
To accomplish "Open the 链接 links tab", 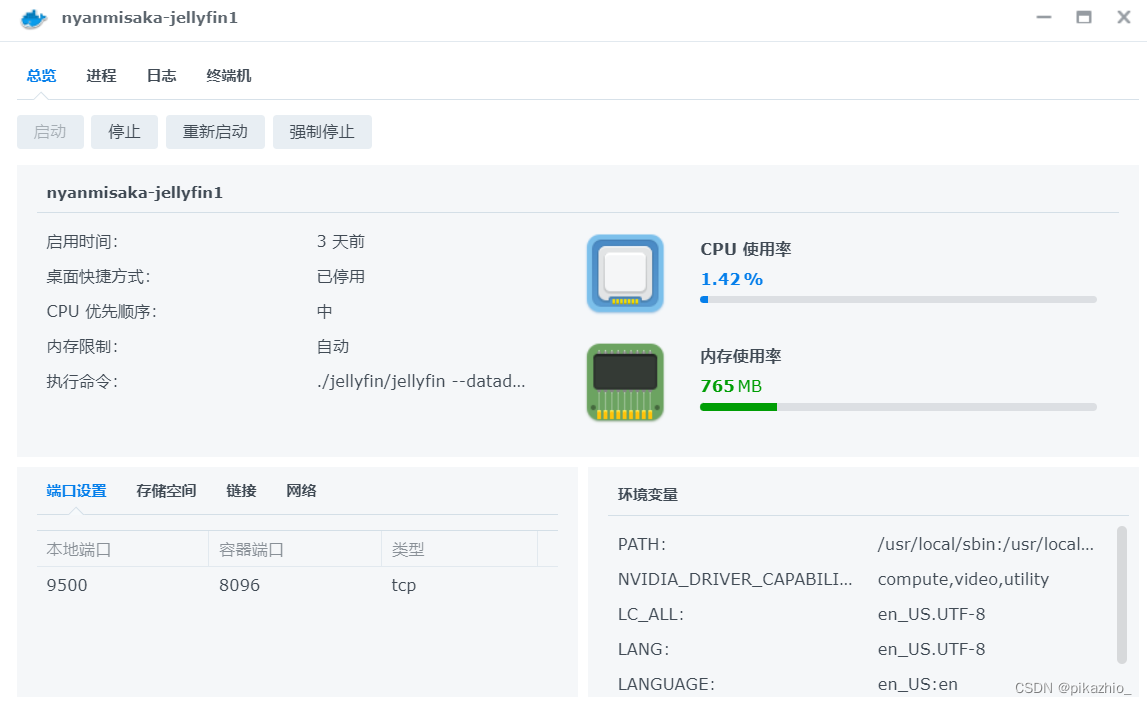I will [241, 491].
